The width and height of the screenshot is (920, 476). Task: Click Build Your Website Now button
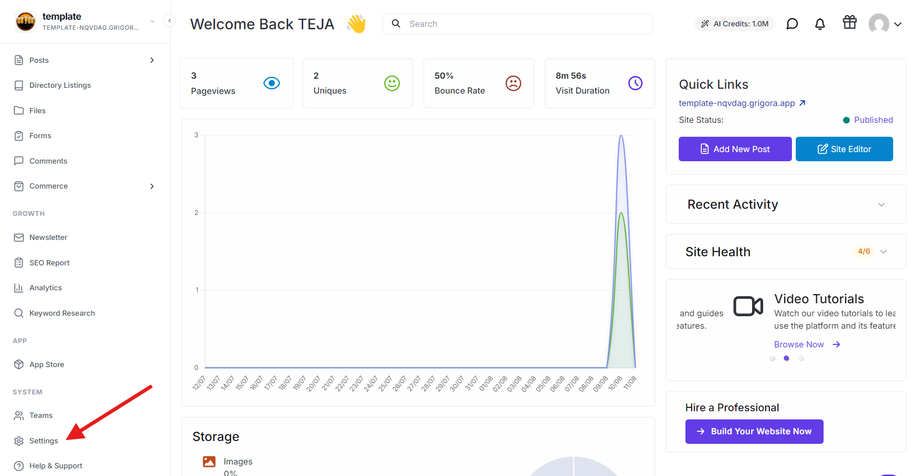754,431
